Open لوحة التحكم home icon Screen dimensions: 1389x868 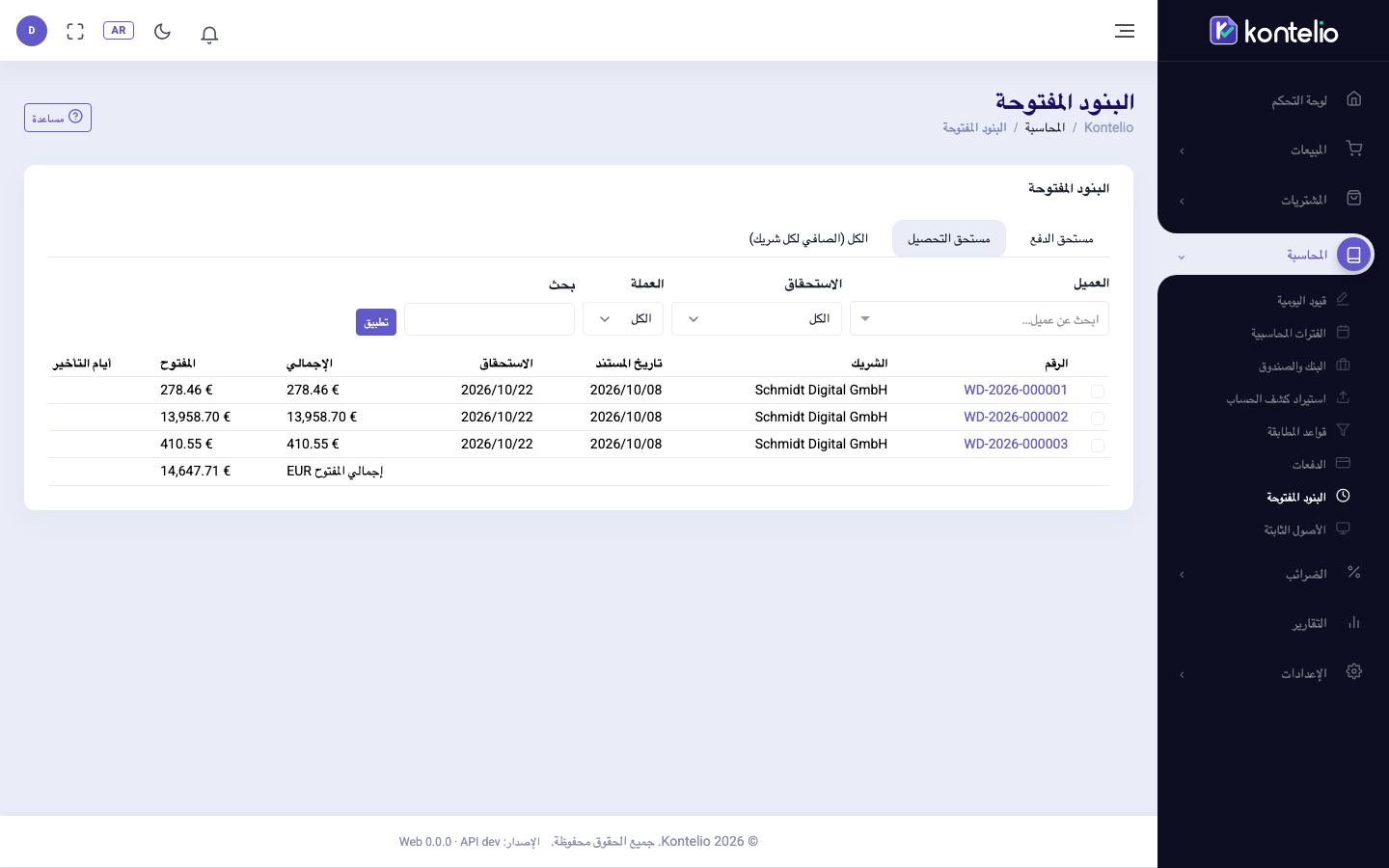1354,98
